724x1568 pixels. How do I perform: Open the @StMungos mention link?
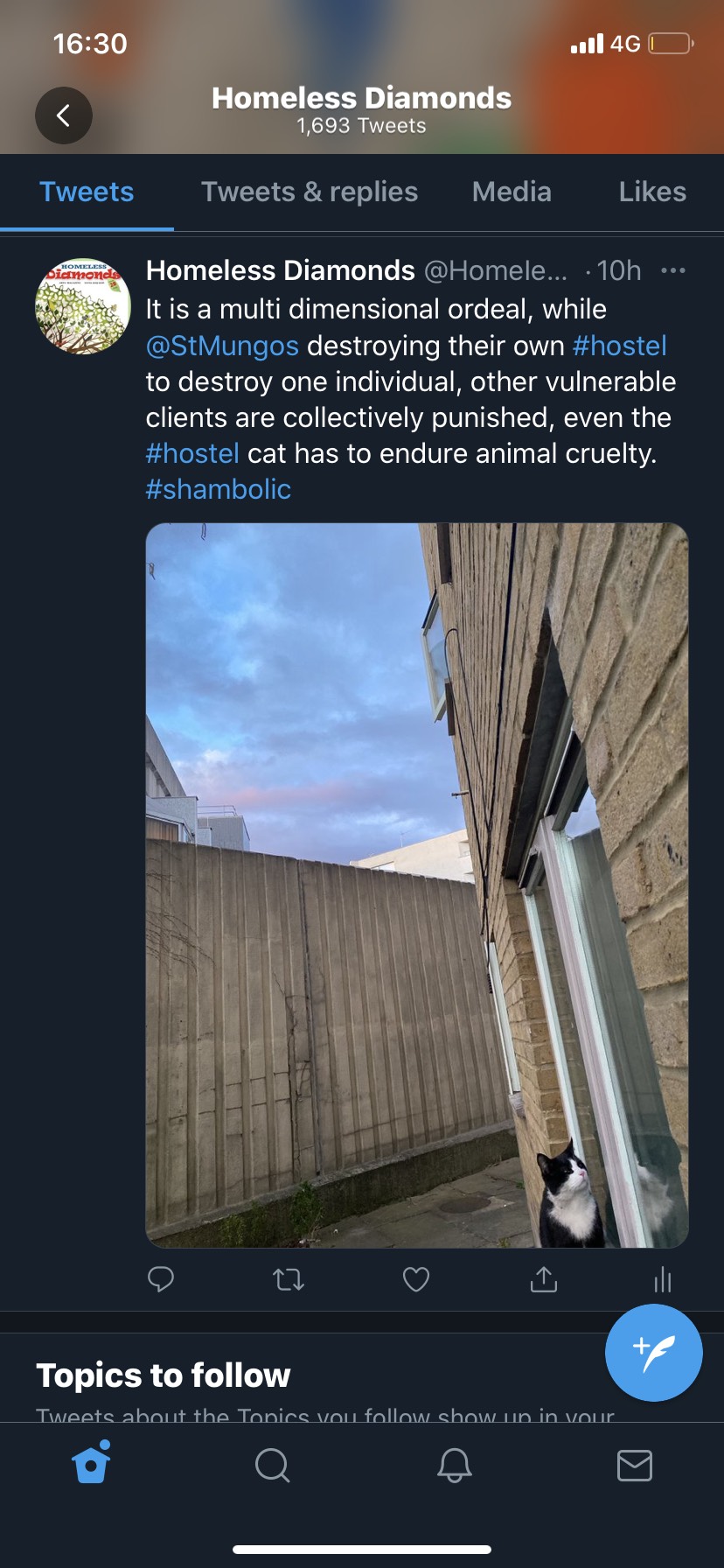pos(222,346)
